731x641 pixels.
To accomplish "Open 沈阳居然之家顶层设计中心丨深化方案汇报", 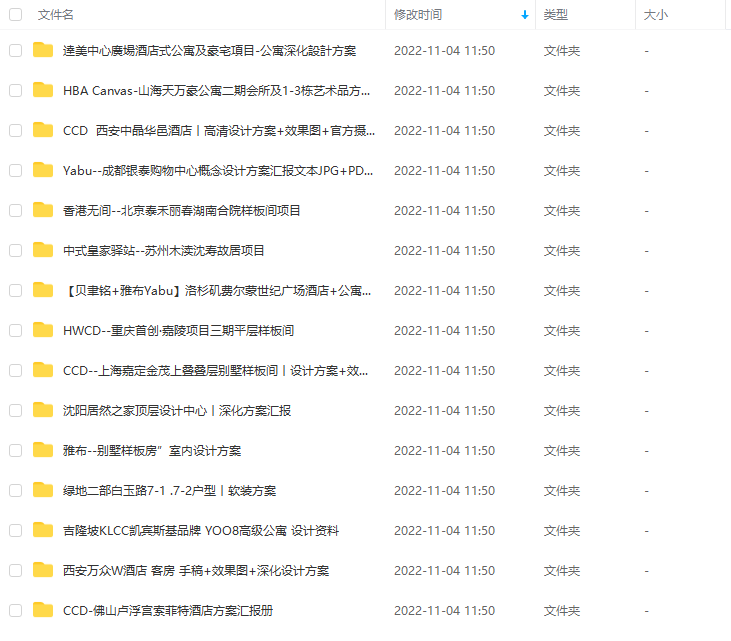I will coord(177,412).
